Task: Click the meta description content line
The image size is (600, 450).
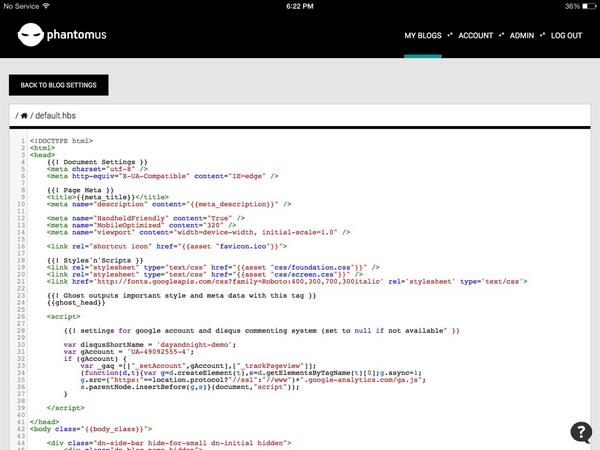Action: [169, 204]
